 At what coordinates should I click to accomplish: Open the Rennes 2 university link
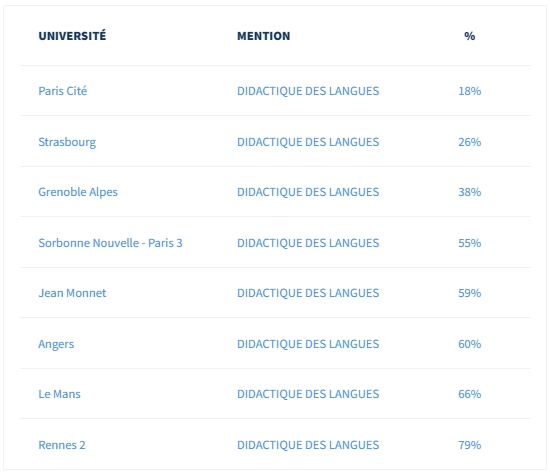62,445
